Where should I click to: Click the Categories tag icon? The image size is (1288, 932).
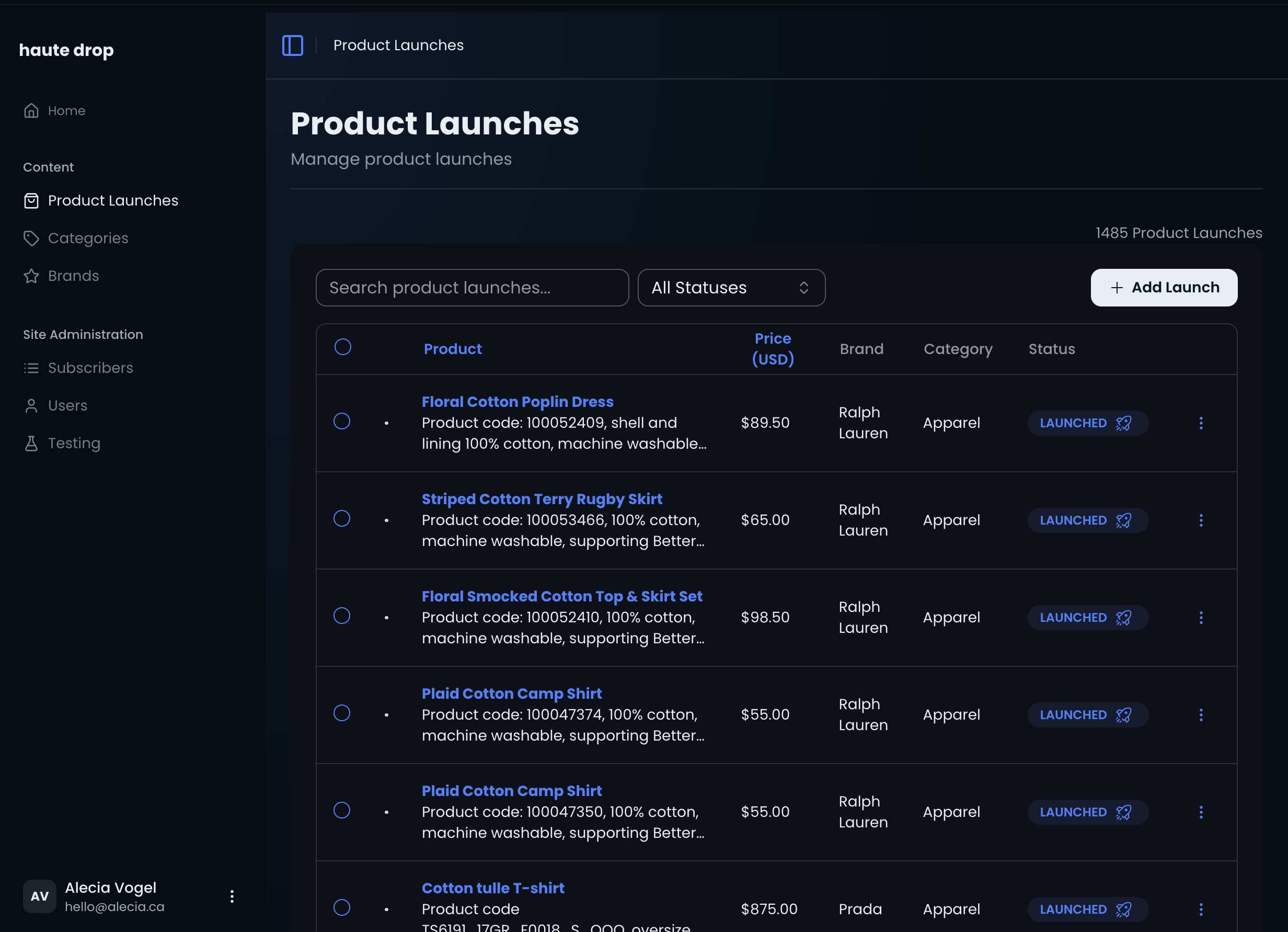pyautogui.click(x=31, y=238)
